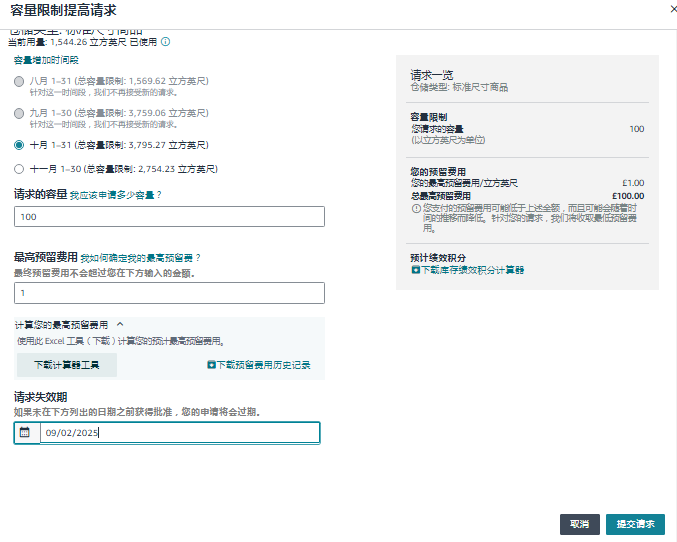Select the 十月 1–31 radio option
The height and width of the screenshot is (542, 677).
coord(19,144)
